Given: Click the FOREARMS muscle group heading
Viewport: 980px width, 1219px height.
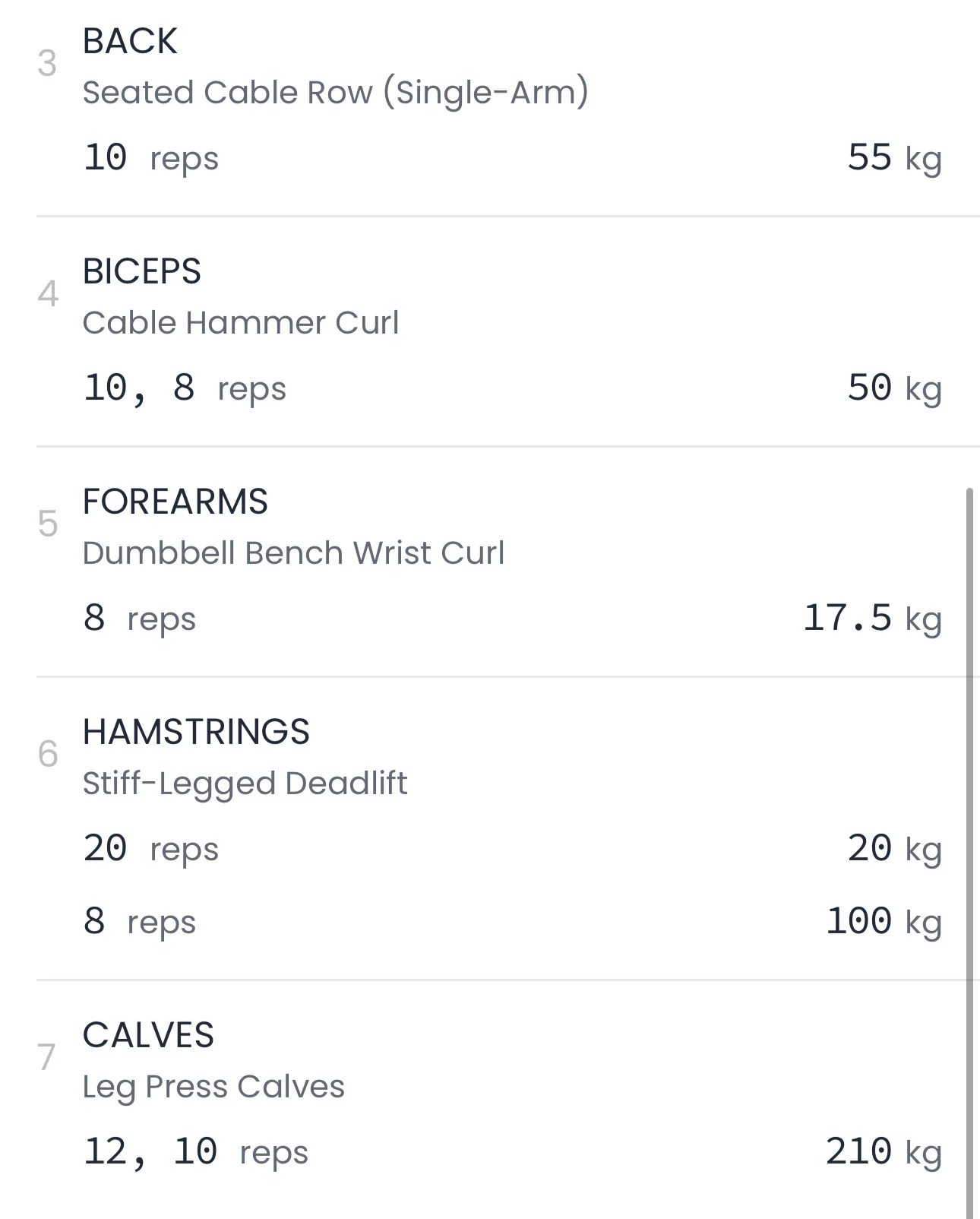Looking at the screenshot, I should (x=175, y=502).
